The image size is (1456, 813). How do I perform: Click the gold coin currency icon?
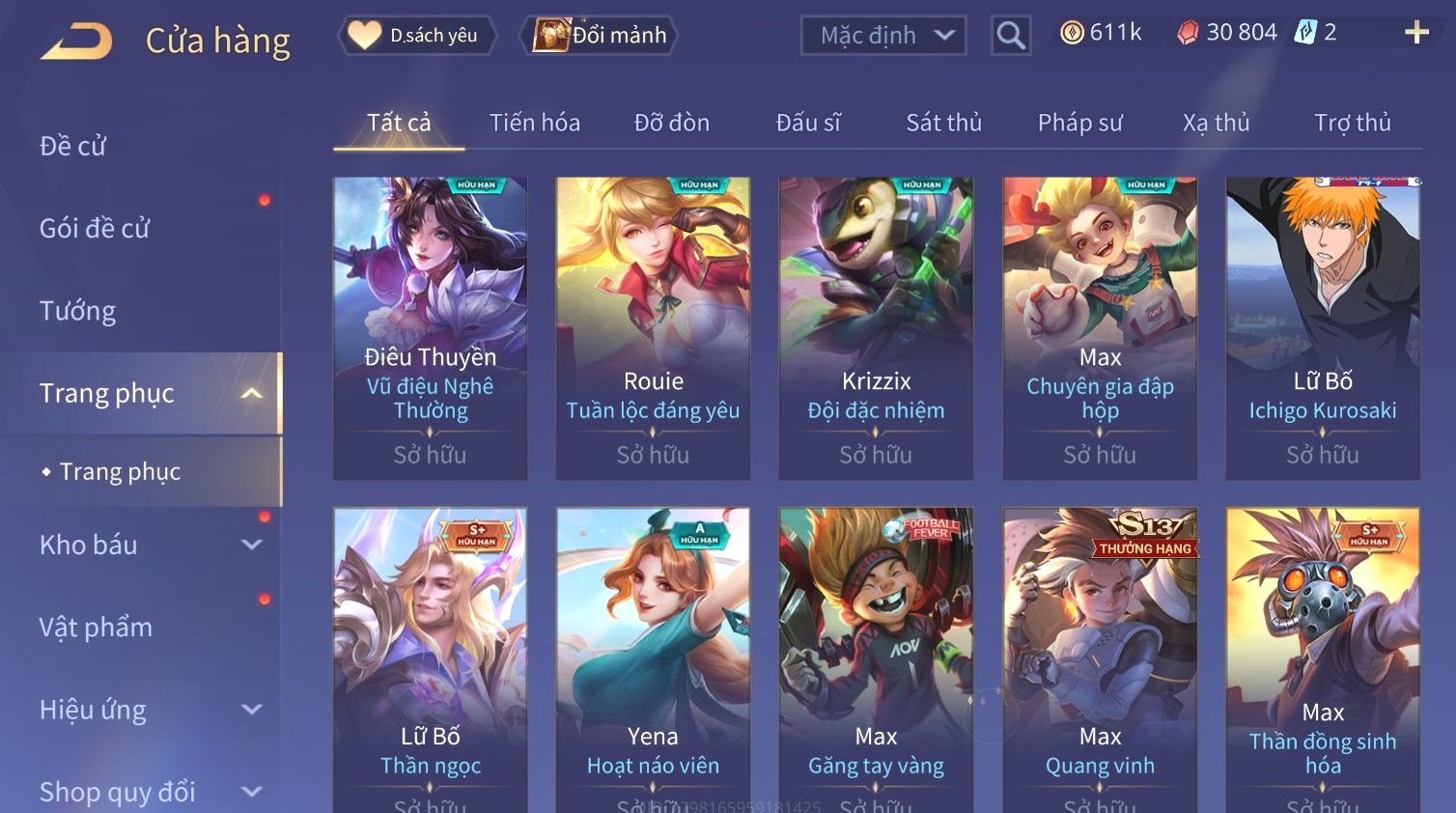1072,33
